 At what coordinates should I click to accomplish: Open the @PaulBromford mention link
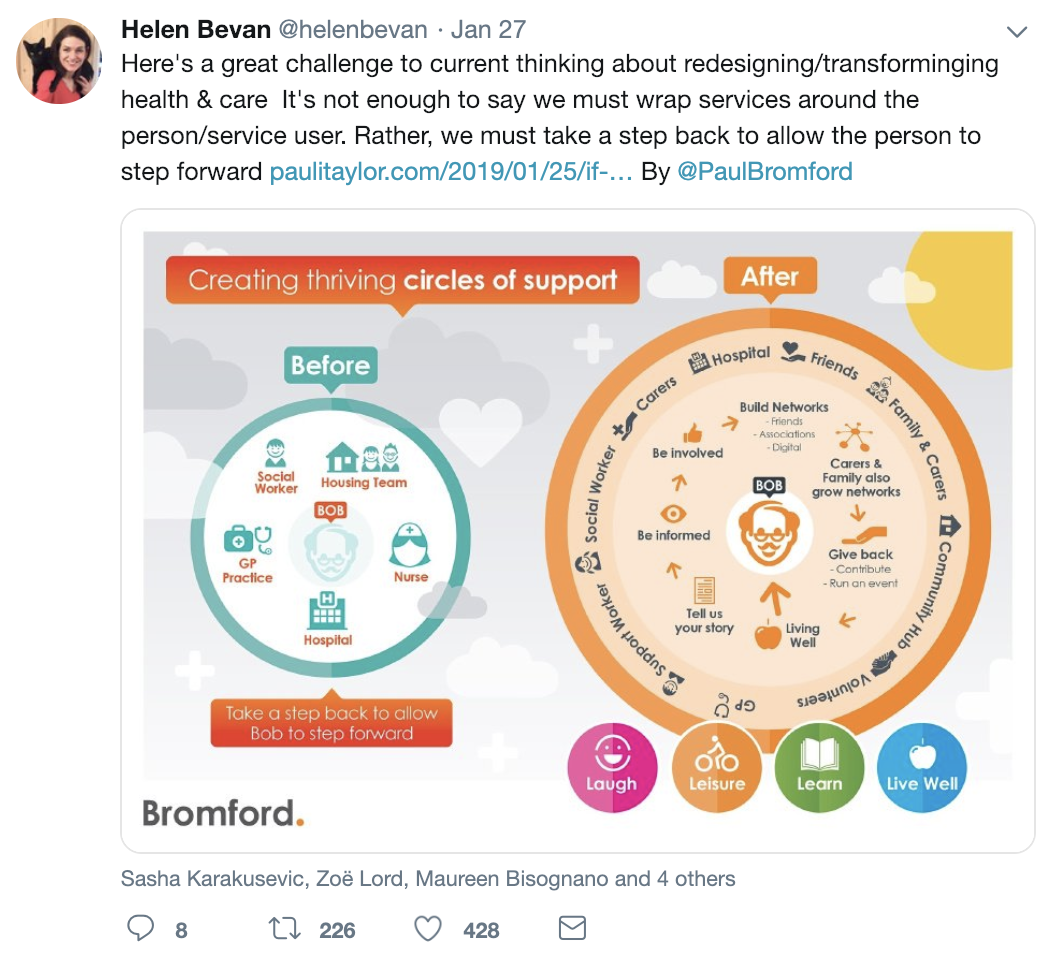click(765, 172)
